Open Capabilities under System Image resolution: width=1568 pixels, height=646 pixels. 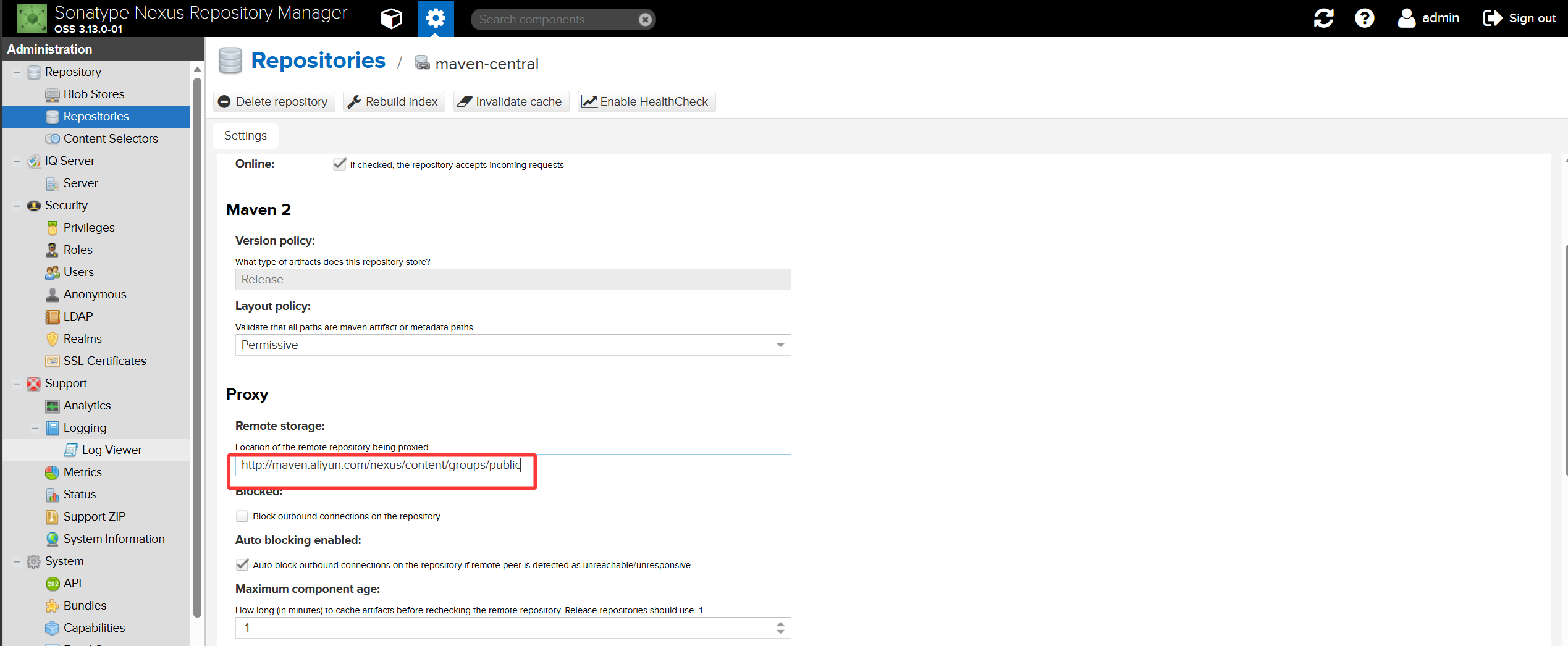(94, 627)
